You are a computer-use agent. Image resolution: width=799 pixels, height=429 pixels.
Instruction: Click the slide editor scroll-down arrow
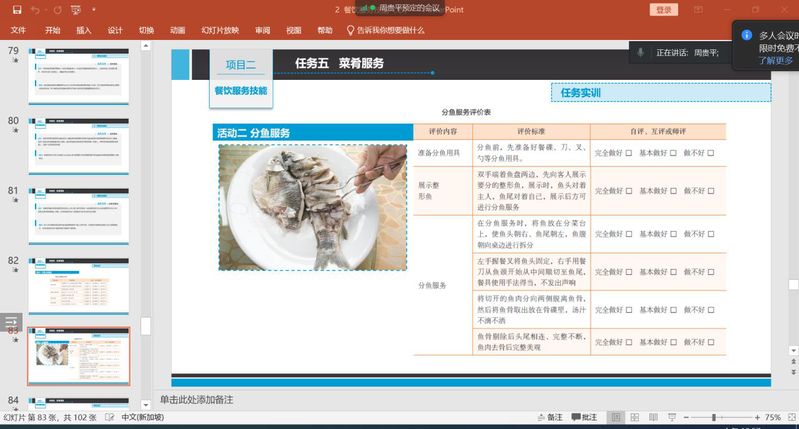click(793, 351)
